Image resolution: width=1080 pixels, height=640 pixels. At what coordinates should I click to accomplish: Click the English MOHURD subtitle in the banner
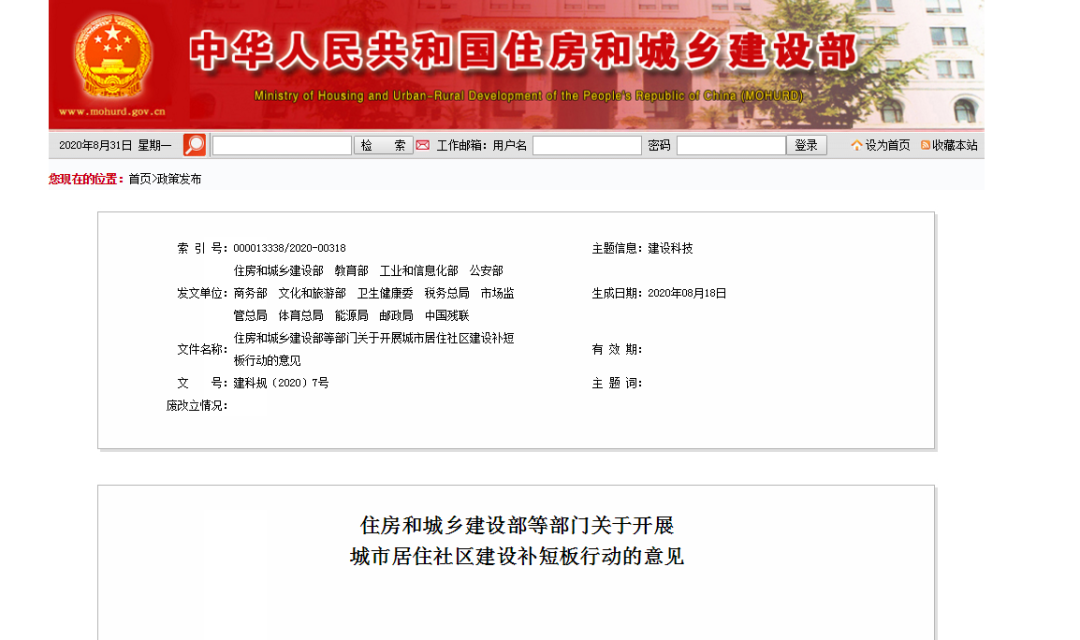528,96
